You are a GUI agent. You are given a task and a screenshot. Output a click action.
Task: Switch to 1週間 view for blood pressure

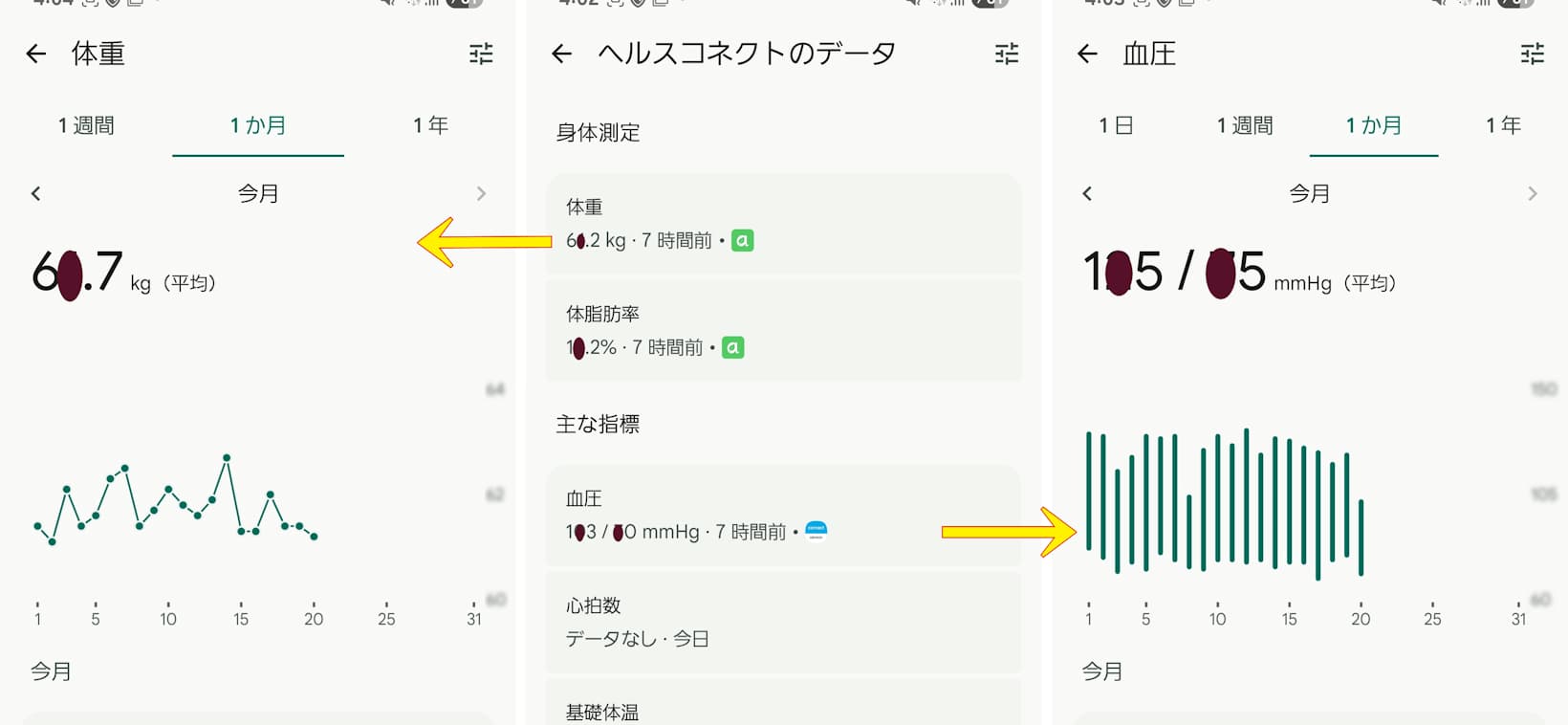tap(1245, 125)
